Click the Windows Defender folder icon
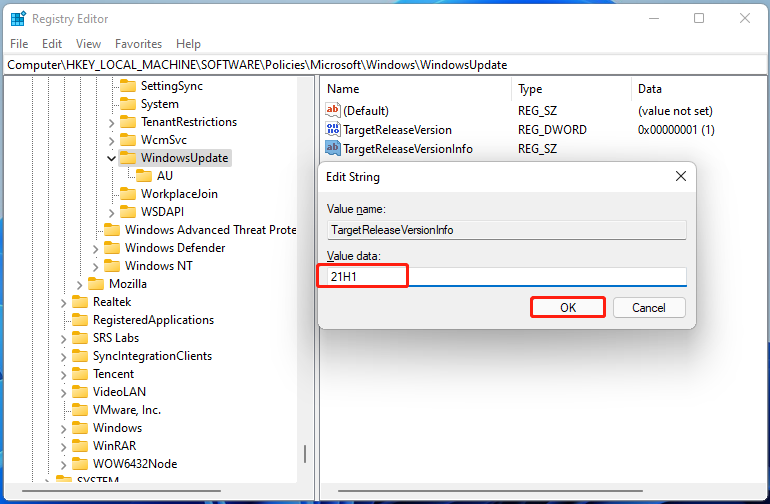 112,248
